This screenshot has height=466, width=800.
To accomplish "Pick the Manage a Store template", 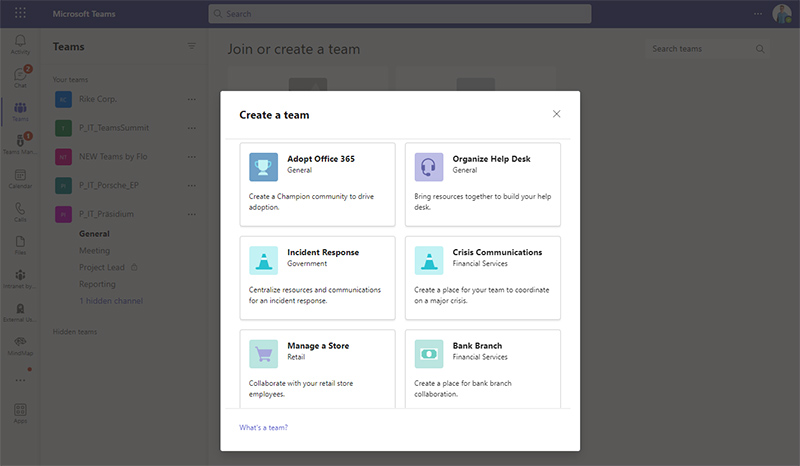I will (317, 369).
